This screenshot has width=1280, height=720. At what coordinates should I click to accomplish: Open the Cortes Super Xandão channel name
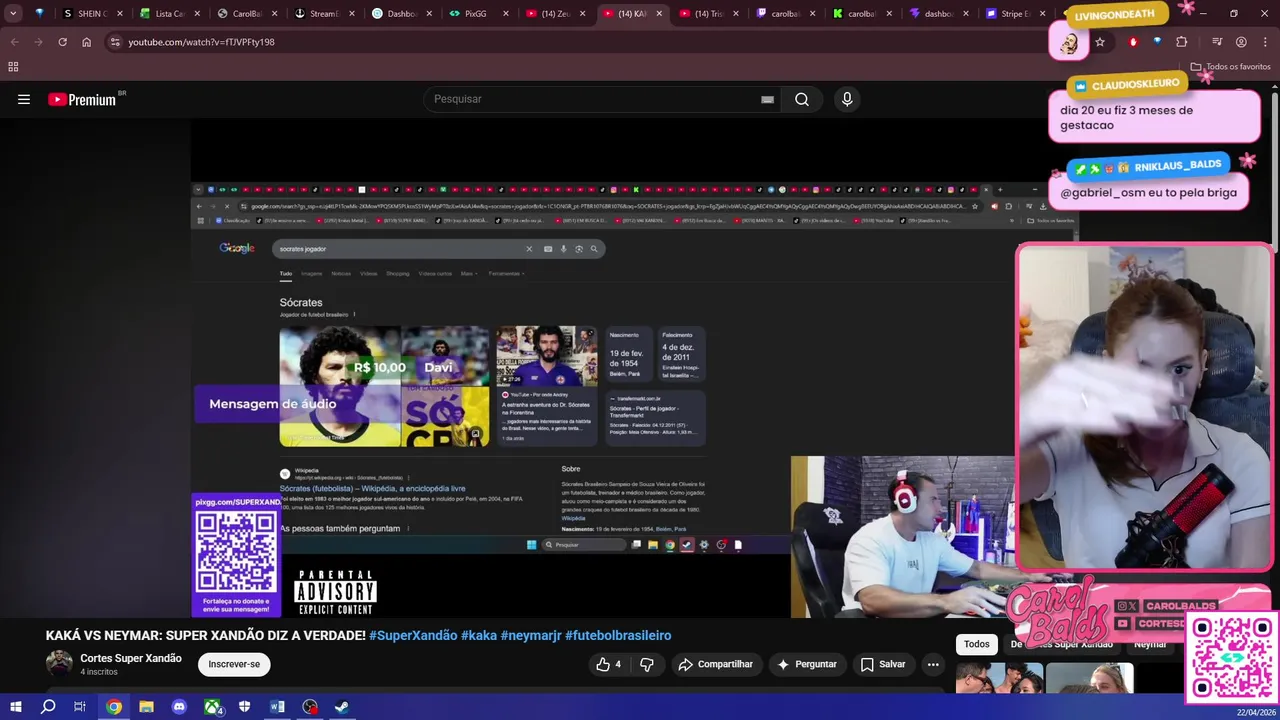click(x=131, y=658)
